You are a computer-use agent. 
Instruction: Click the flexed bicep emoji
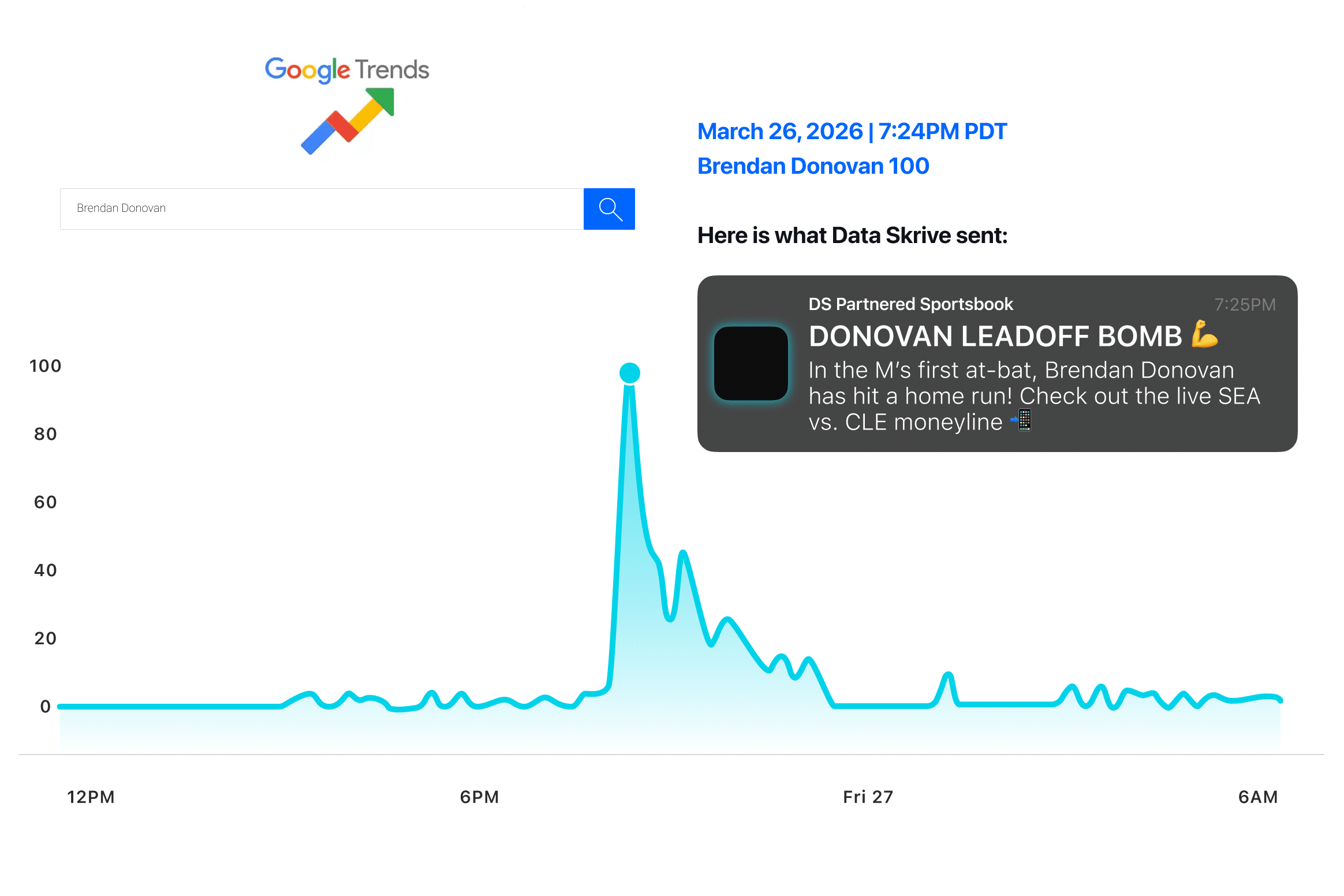[1204, 335]
